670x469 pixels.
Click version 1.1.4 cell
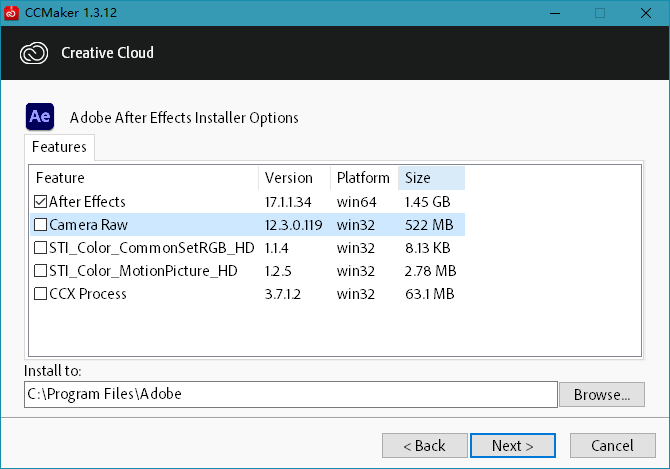coord(276,248)
